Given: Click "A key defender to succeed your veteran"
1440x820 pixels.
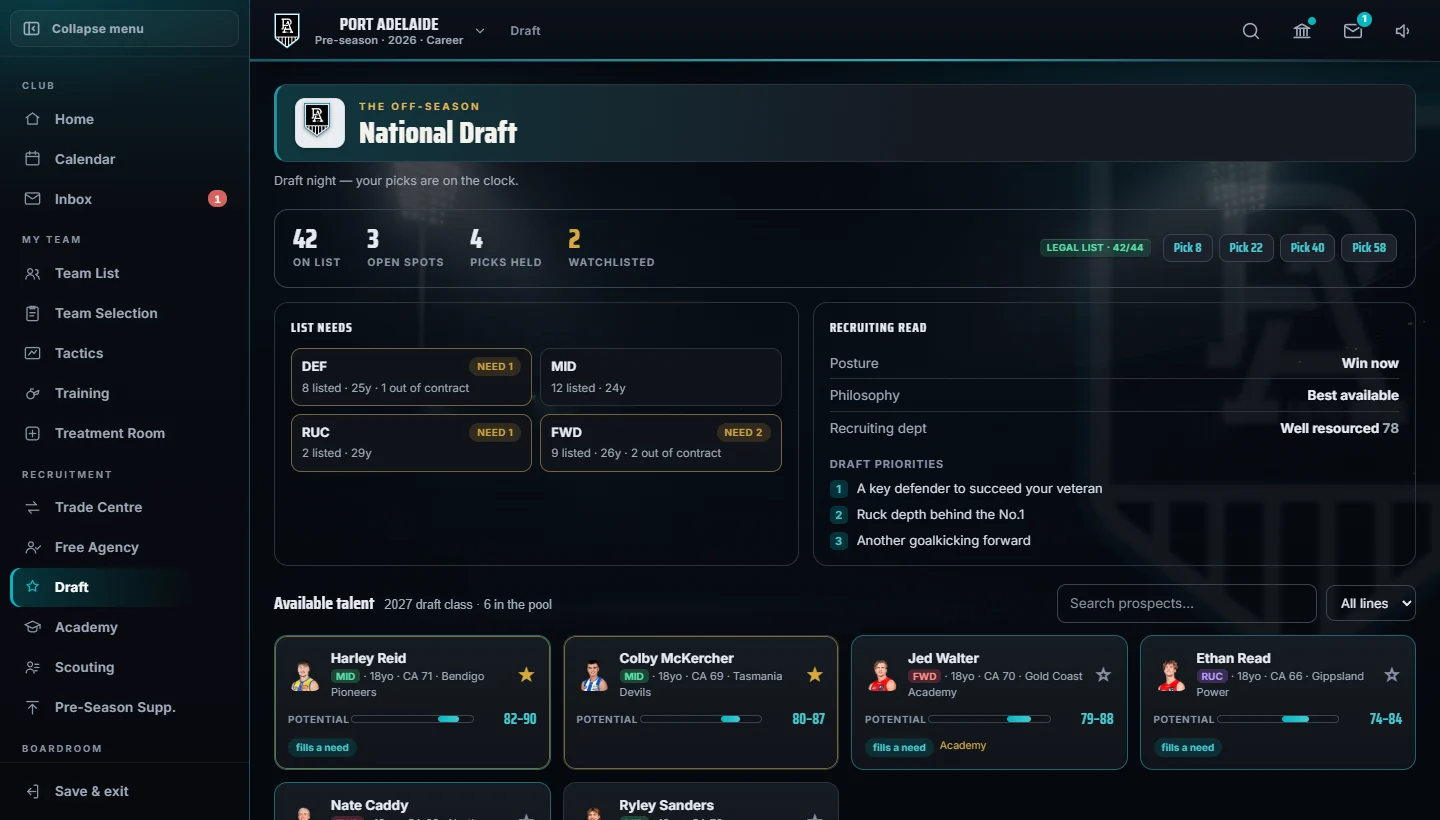Looking at the screenshot, I should (x=979, y=489).
